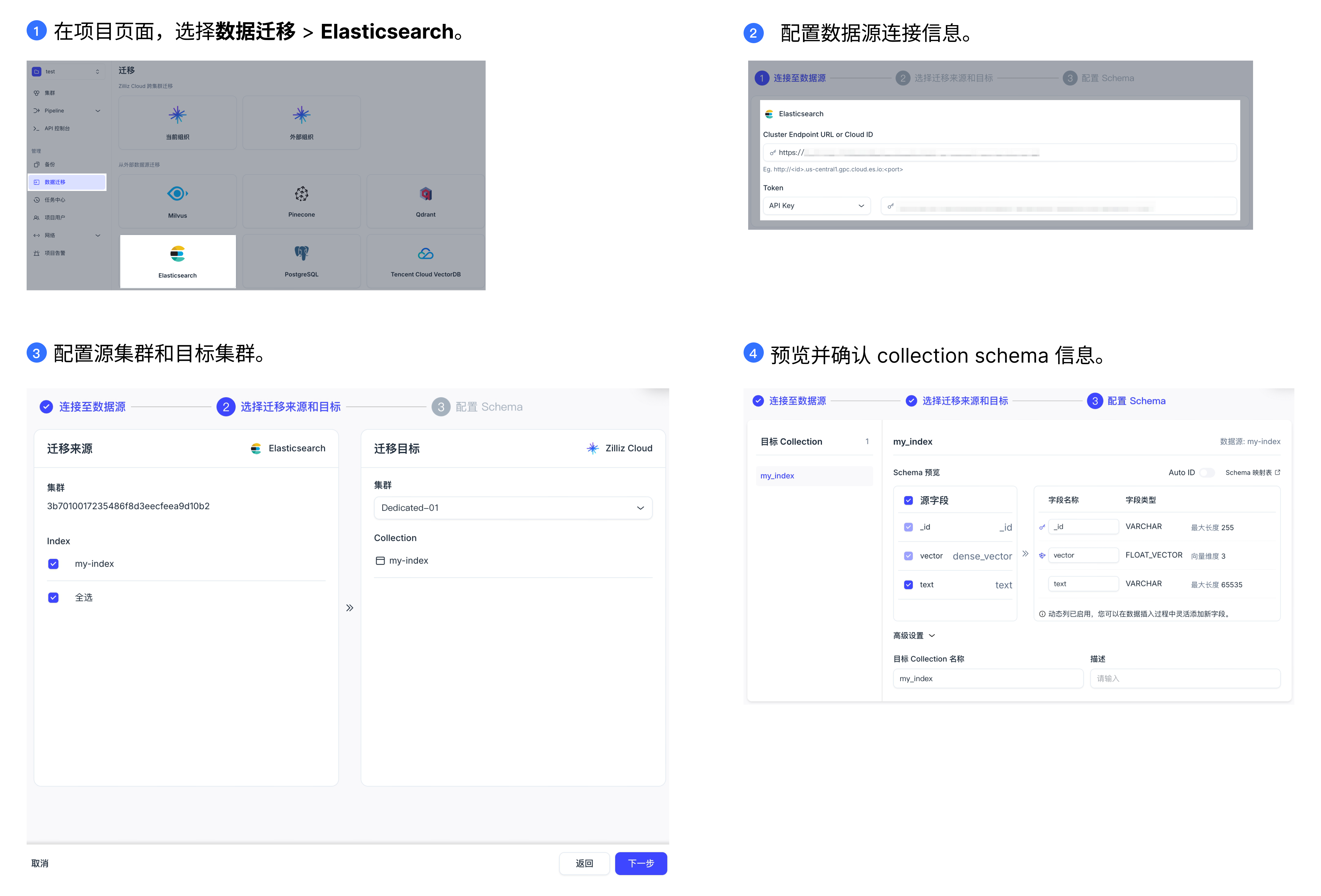
Task: Expand the Pipeline sidebar chevron
Action: coord(98,111)
